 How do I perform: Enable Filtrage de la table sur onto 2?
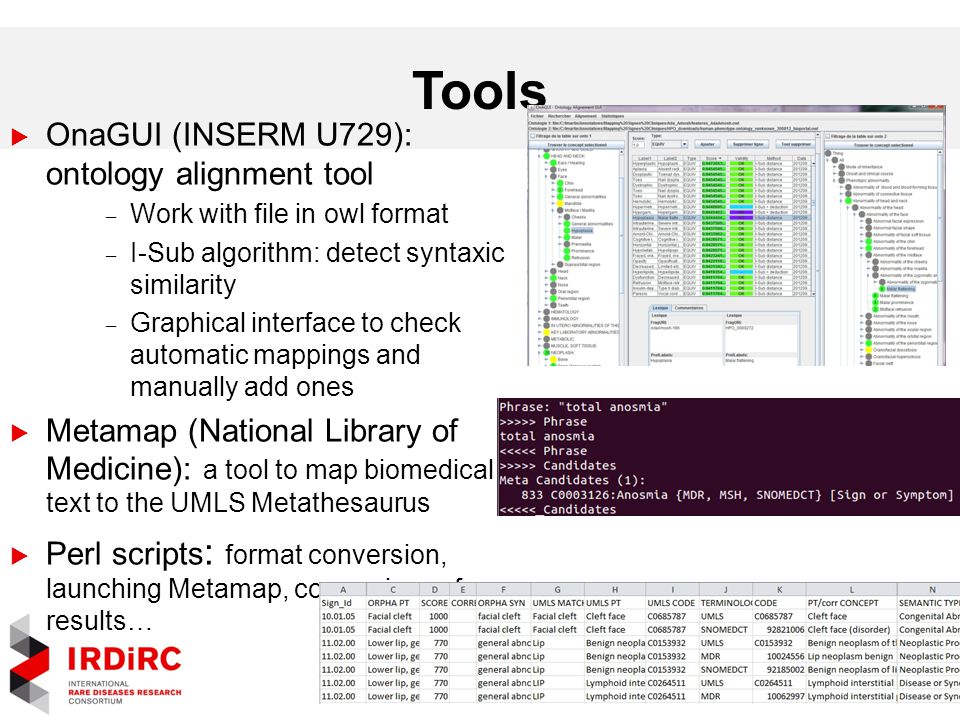tap(828, 137)
